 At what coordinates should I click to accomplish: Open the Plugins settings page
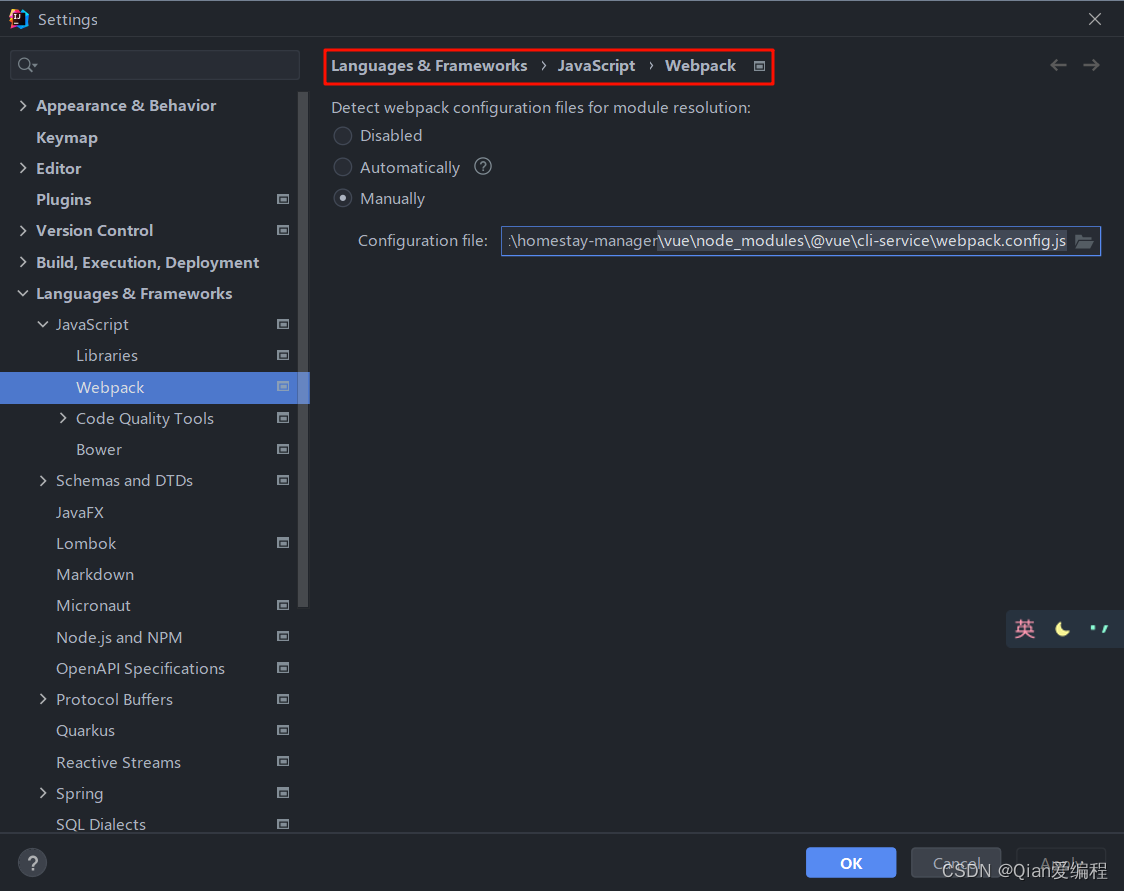click(64, 199)
